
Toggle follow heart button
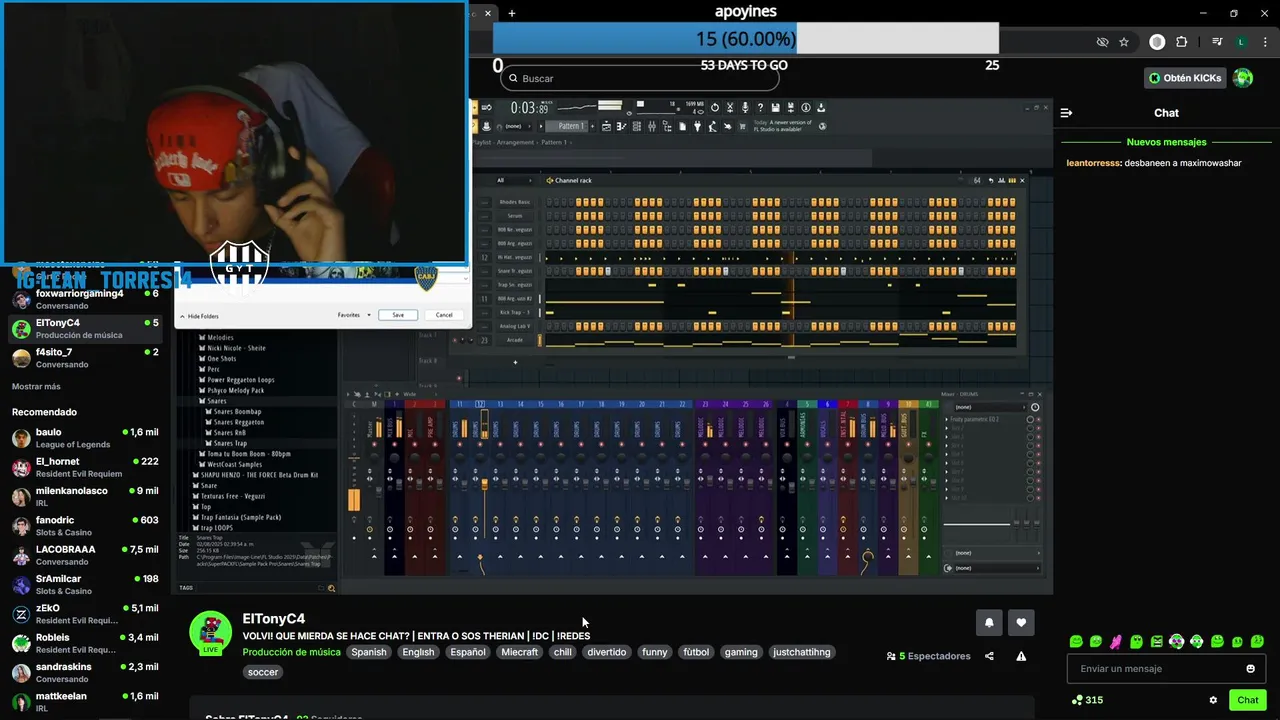tap(1021, 622)
